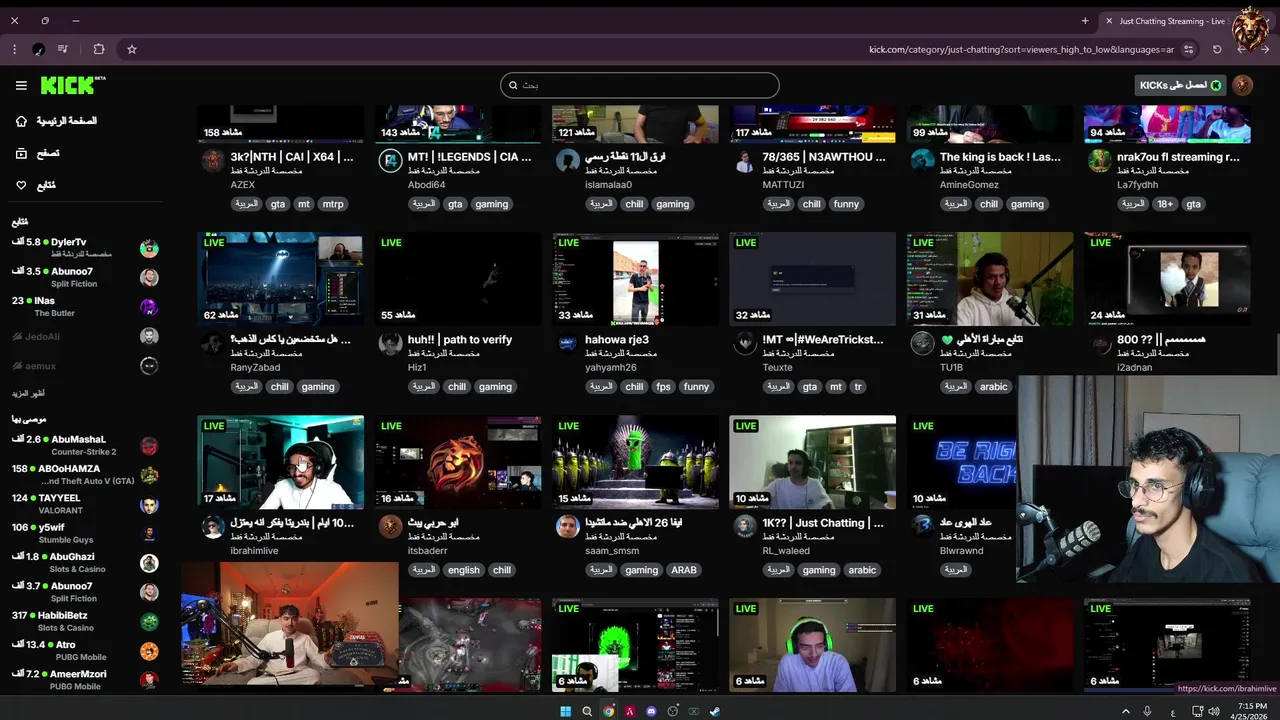Show hidden system tray icons
This screenshot has width=1280, height=720.
click(1126, 711)
